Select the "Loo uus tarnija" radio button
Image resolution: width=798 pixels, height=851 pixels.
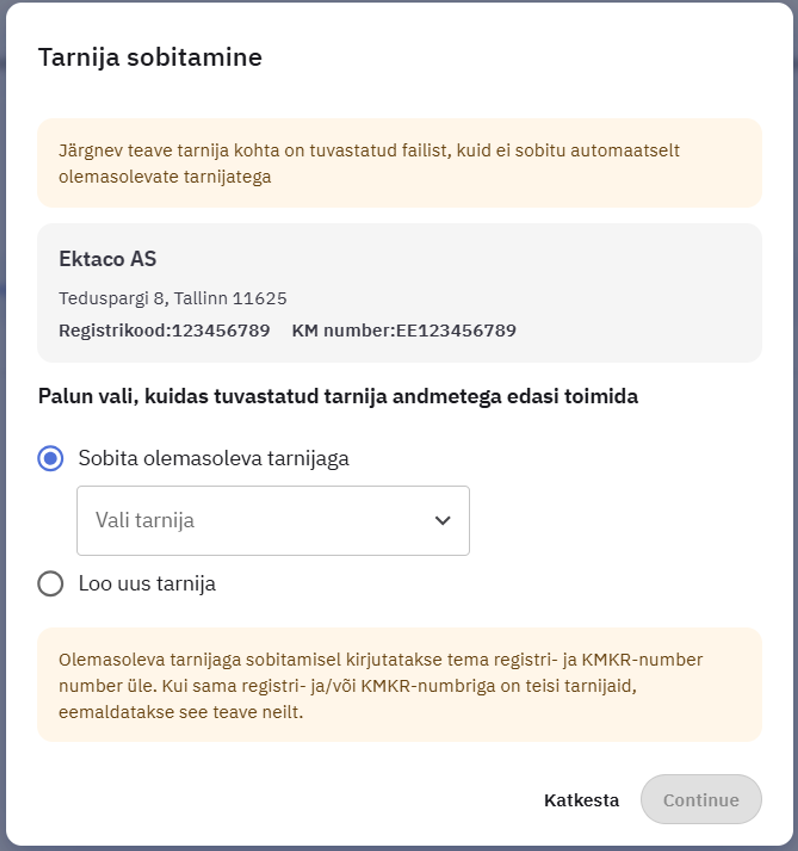coord(50,583)
